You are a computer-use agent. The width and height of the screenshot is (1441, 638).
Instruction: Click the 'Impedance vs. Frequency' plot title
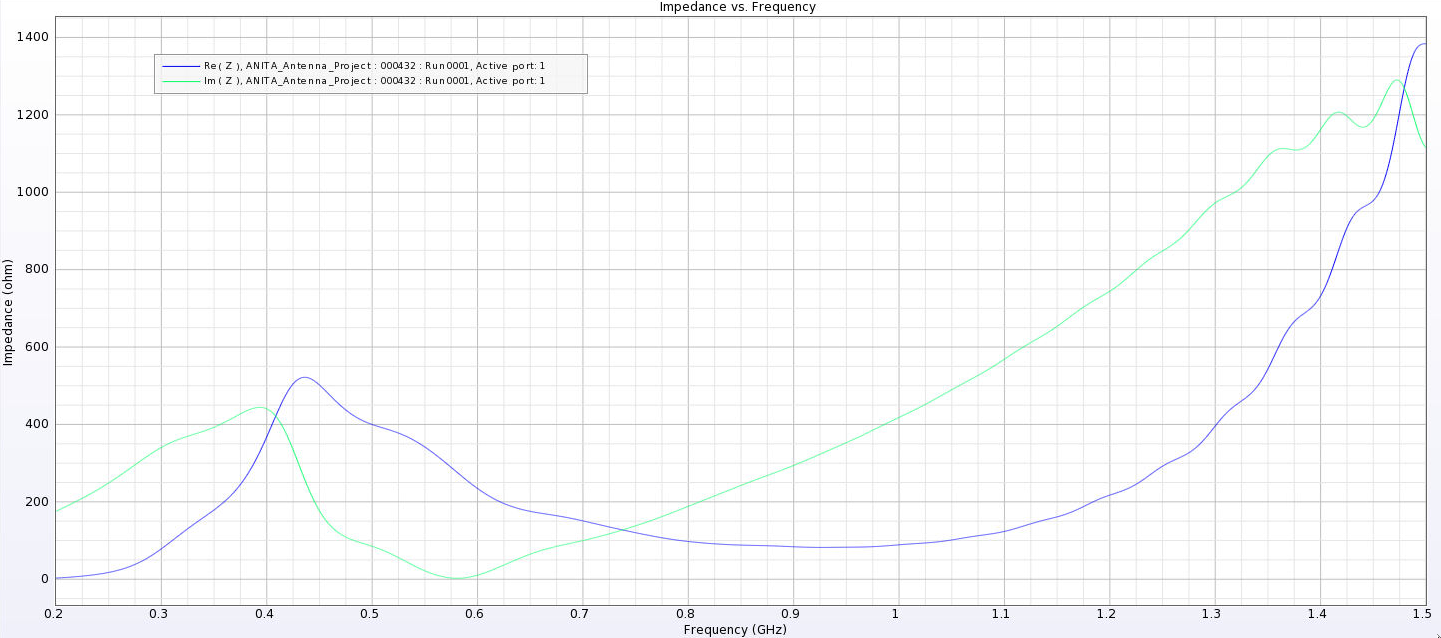pos(737,7)
